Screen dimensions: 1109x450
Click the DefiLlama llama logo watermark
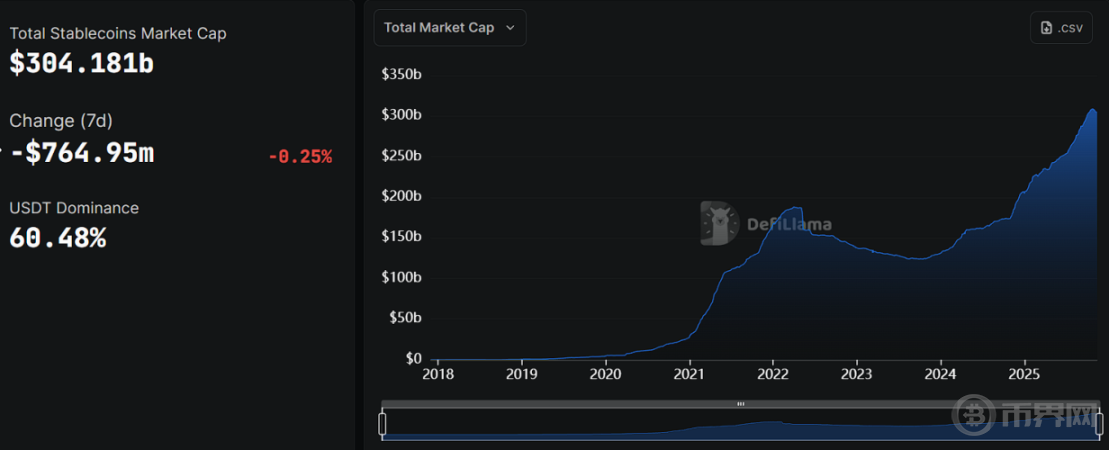[x=719, y=223]
